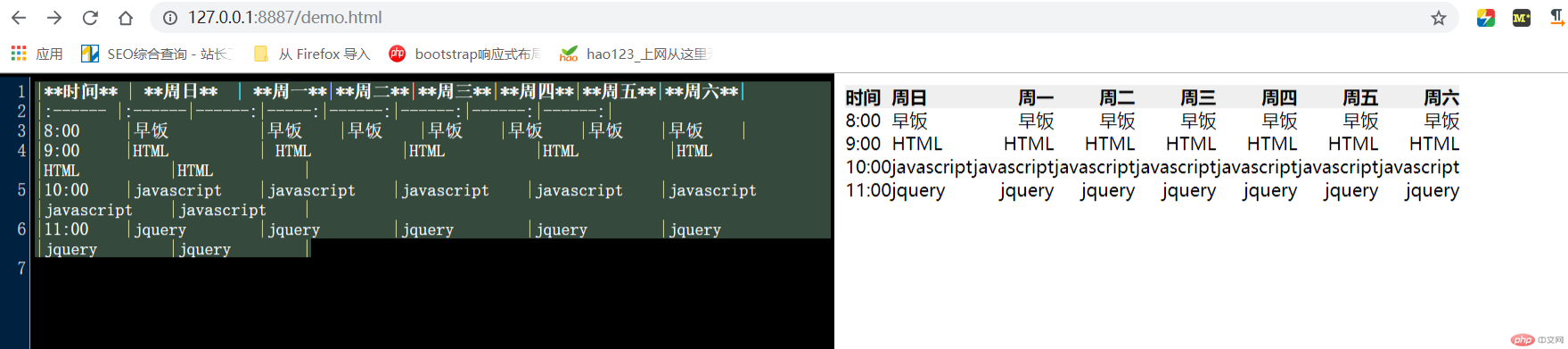Click the 周六 header in the rendered table
Viewport: 1568px width, 349px height.
point(1441,97)
